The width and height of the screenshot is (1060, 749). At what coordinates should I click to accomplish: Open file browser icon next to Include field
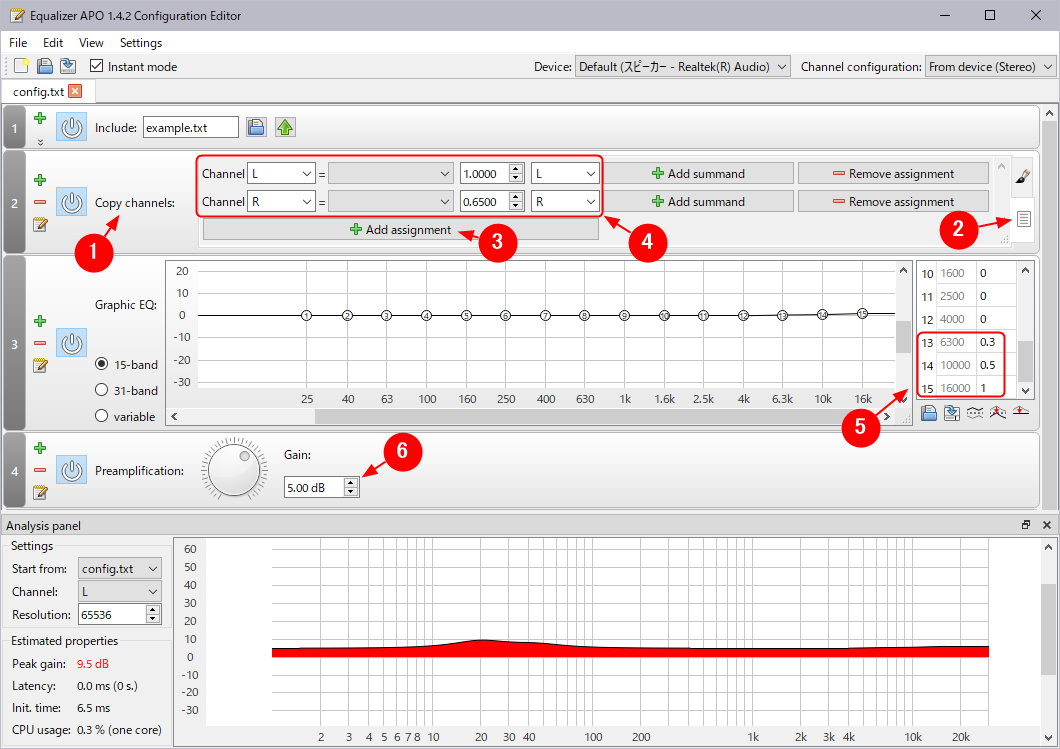pos(256,127)
